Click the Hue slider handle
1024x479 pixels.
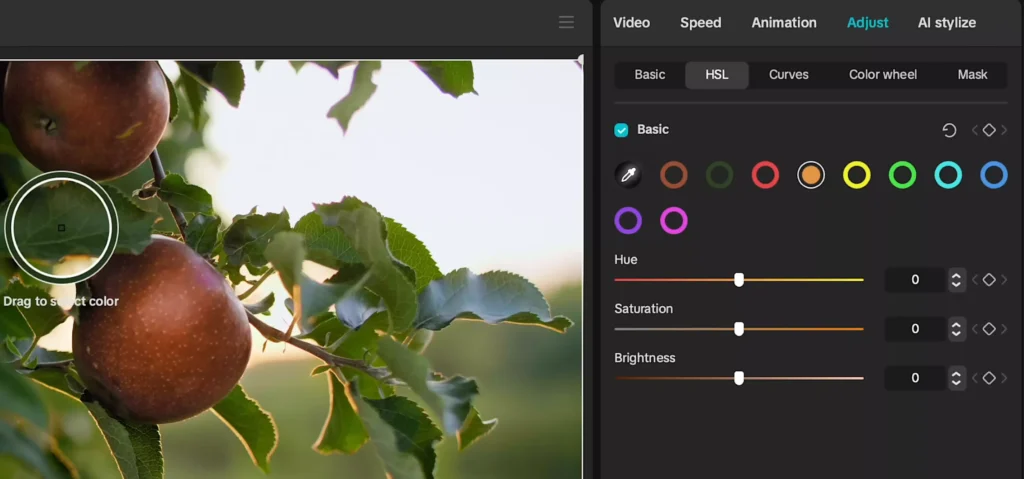(x=739, y=280)
